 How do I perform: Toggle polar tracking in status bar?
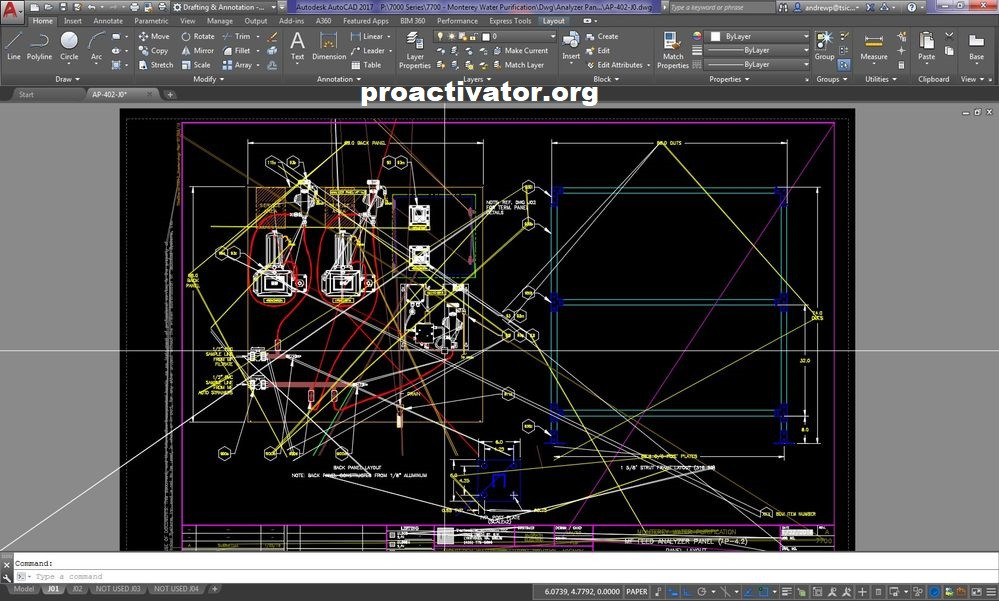click(x=701, y=591)
